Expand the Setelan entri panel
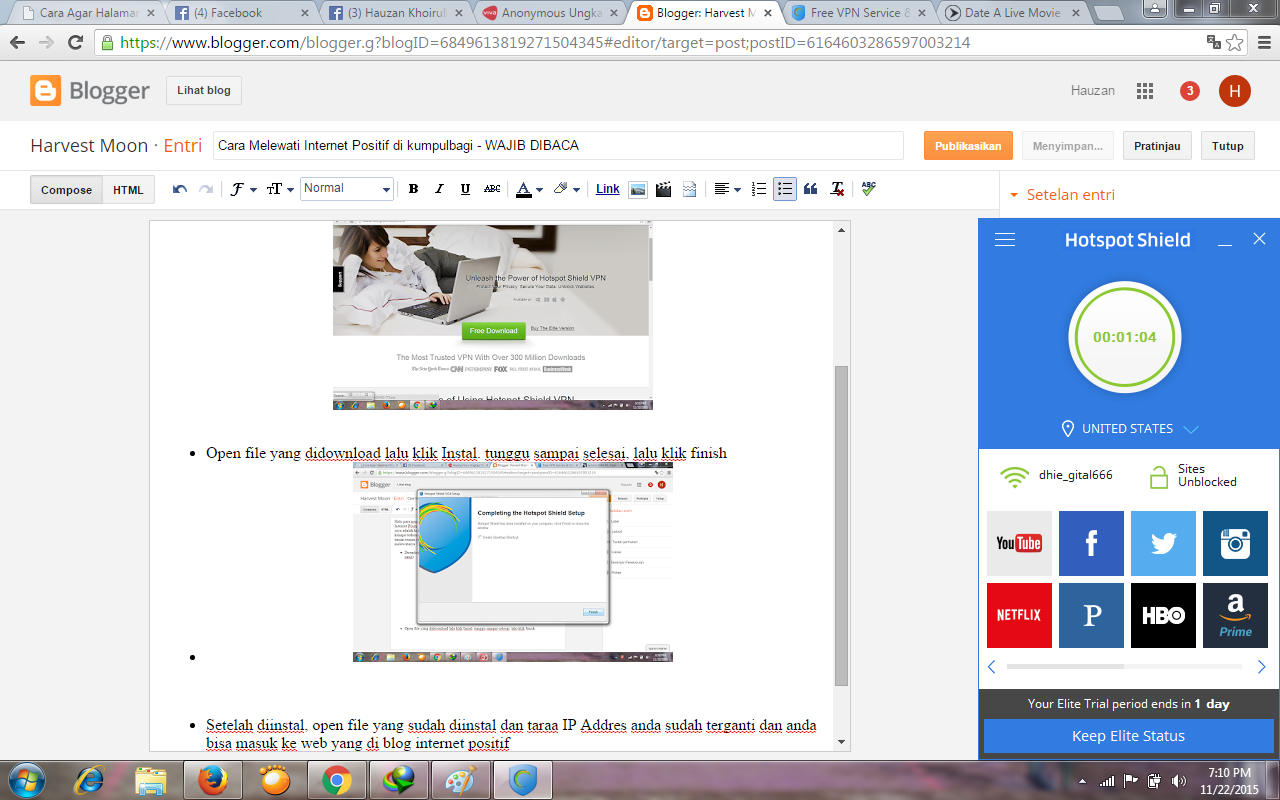Viewport: 1280px width, 800px height. point(1062,195)
